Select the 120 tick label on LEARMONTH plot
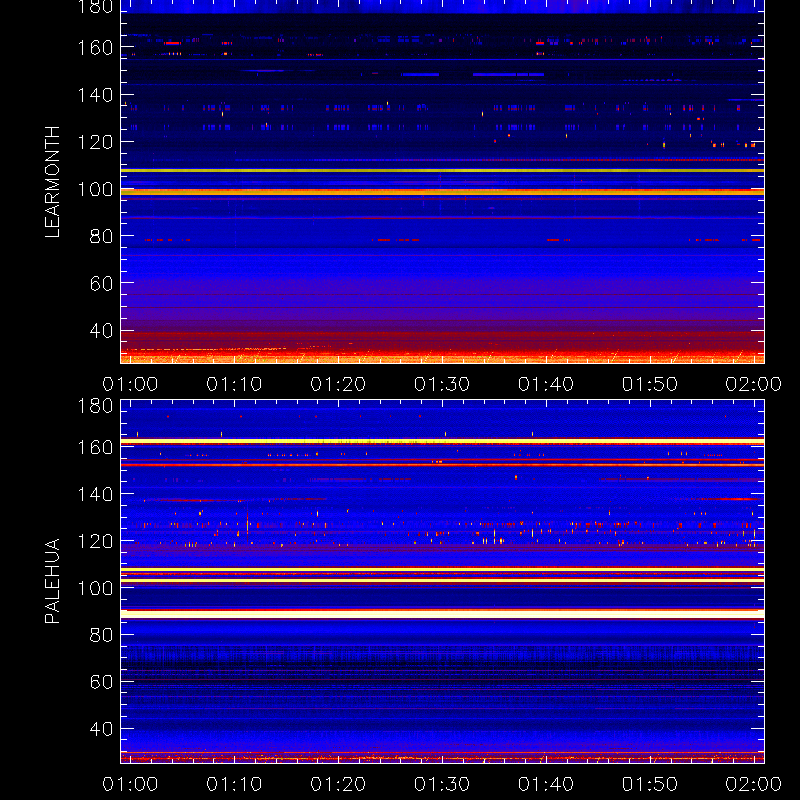This screenshot has height=800, width=800. point(95,142)
